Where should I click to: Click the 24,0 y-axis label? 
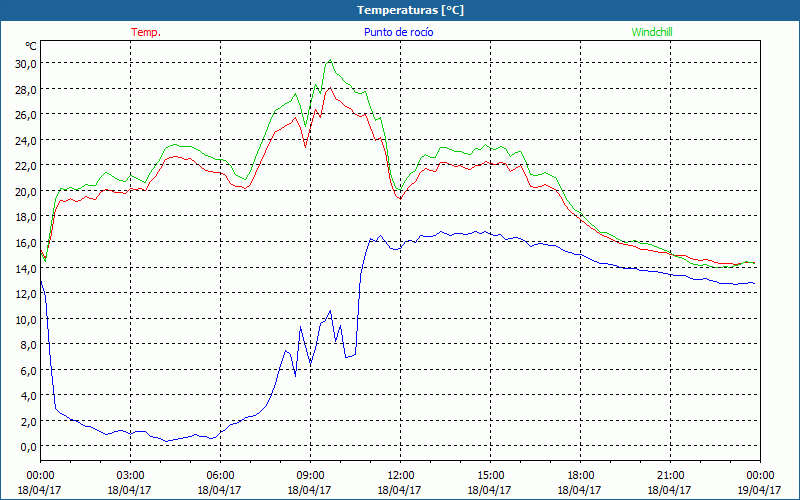(26, 140)
